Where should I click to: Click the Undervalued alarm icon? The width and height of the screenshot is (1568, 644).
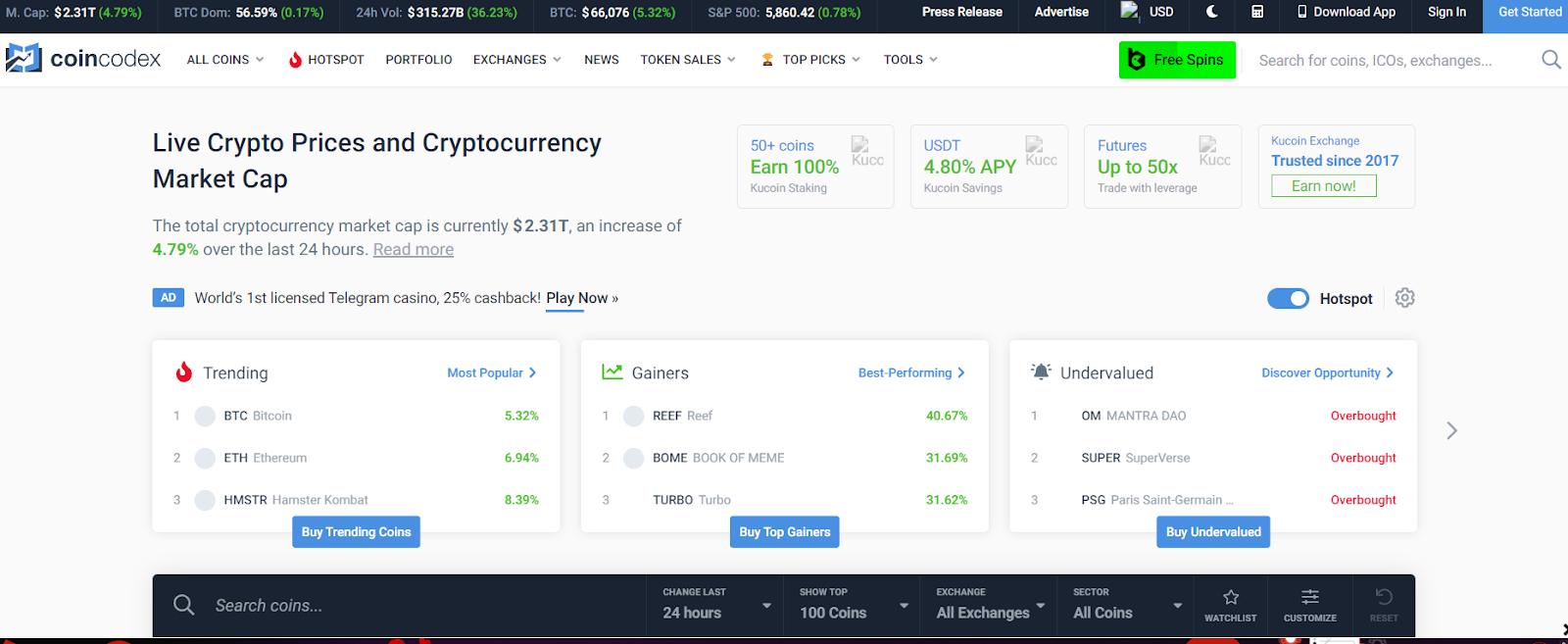(x=1041, y=372)
